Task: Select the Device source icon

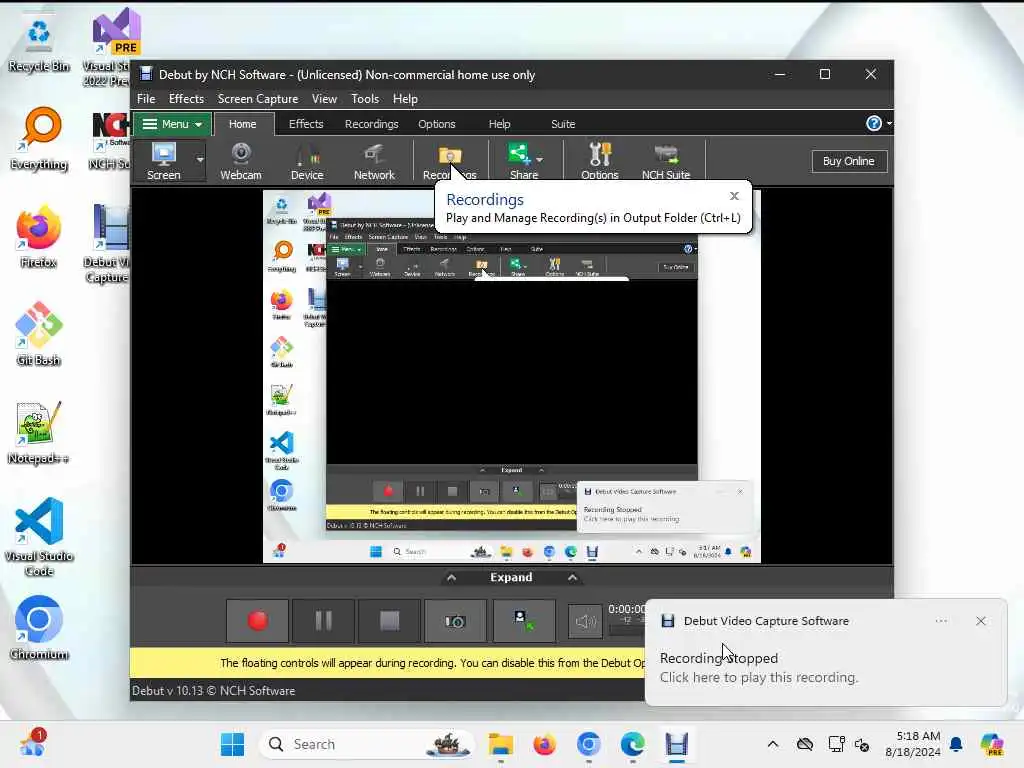Action: [307, 161]
